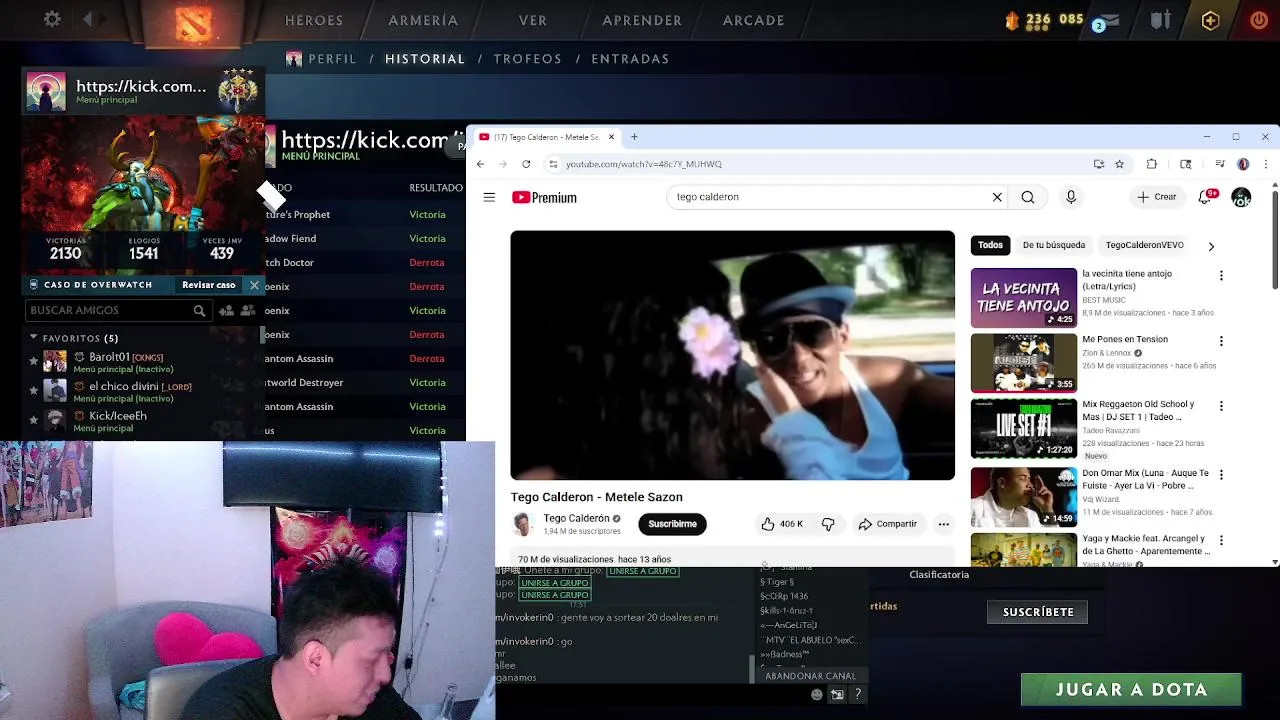Click the Dota 2 logo home icon
Screen dimensions: 1280x720
pos(194,22)
